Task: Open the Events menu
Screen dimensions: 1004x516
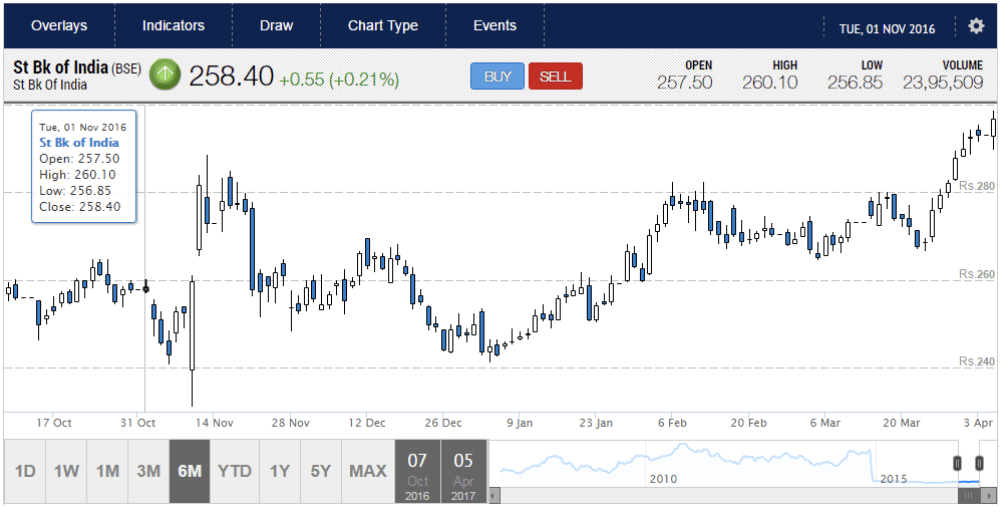Action: tap(495, 26)
